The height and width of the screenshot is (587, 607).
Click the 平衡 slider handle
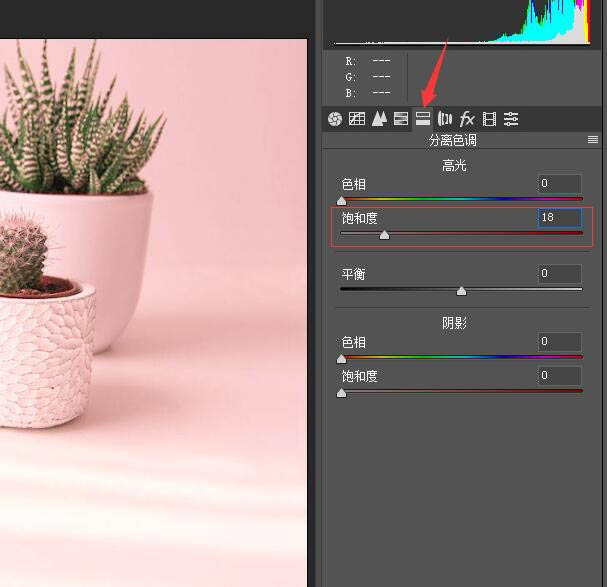click(461, 291)
